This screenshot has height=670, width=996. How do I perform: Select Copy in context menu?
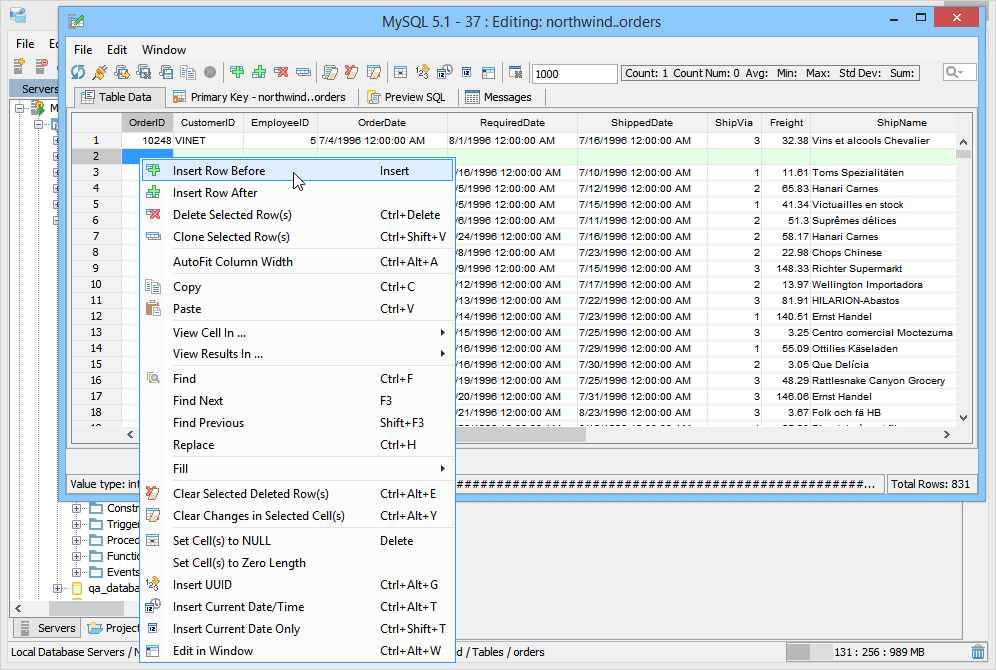(x=298, y=287)
